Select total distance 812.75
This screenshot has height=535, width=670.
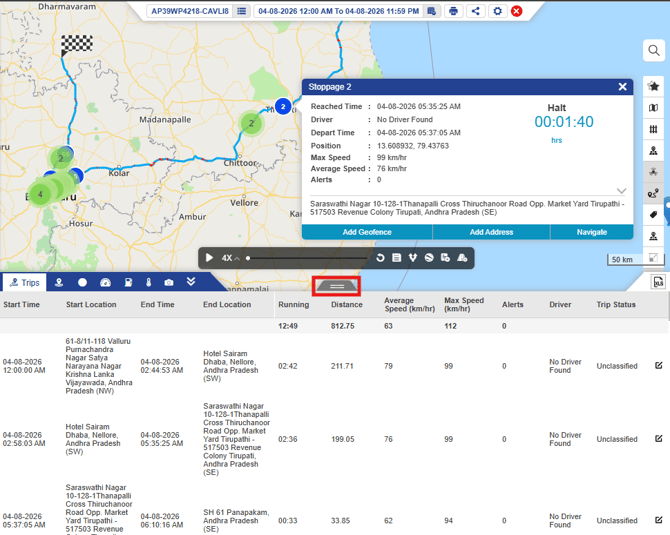342,326
